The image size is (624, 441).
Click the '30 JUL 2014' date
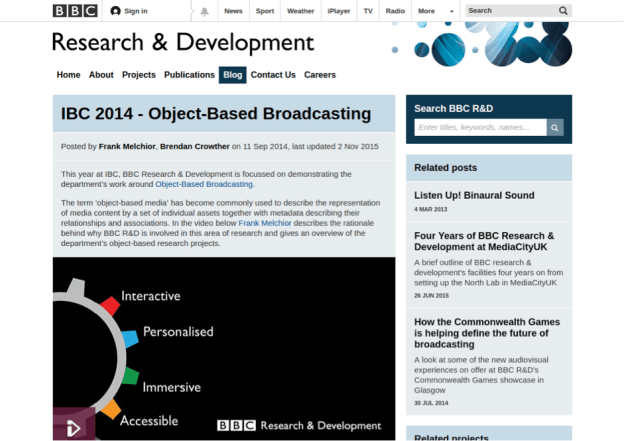coord(431,403)
